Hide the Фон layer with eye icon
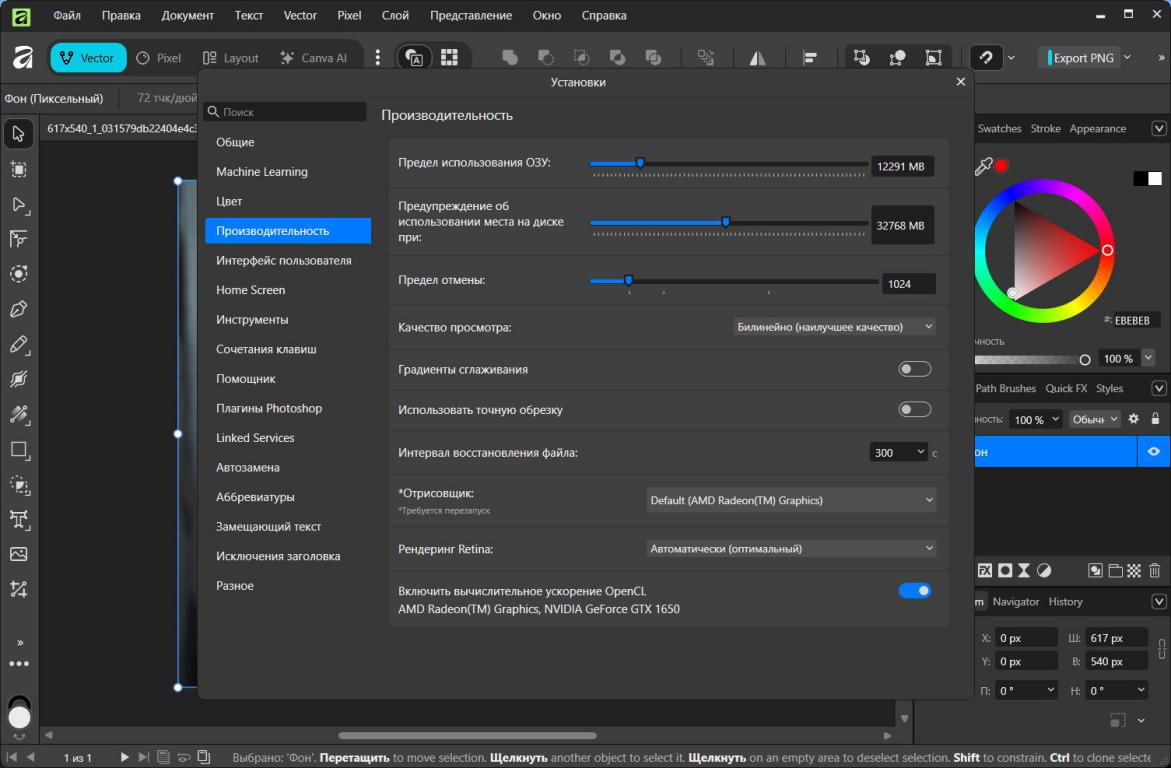The image size is (1171, 768). [x=1154, y=452]
